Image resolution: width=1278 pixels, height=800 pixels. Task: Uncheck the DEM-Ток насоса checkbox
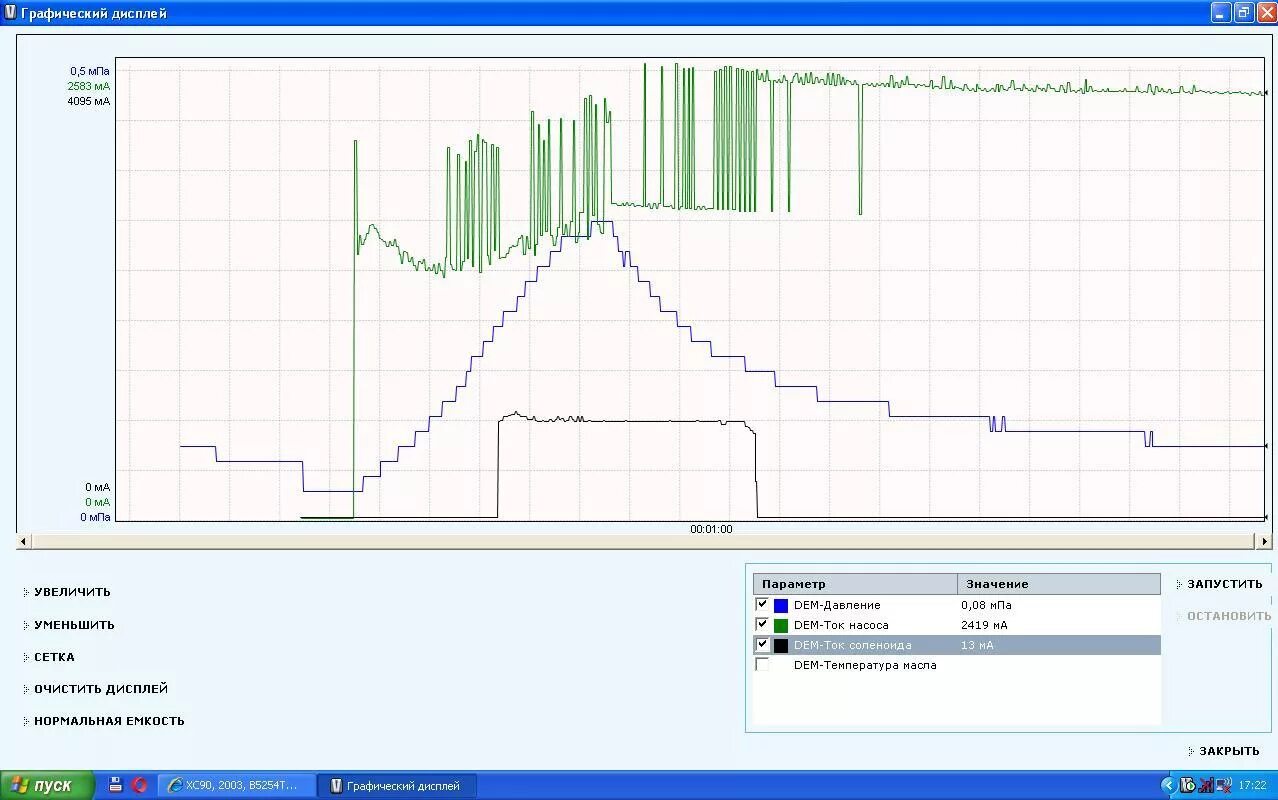[x=762, y=625]
